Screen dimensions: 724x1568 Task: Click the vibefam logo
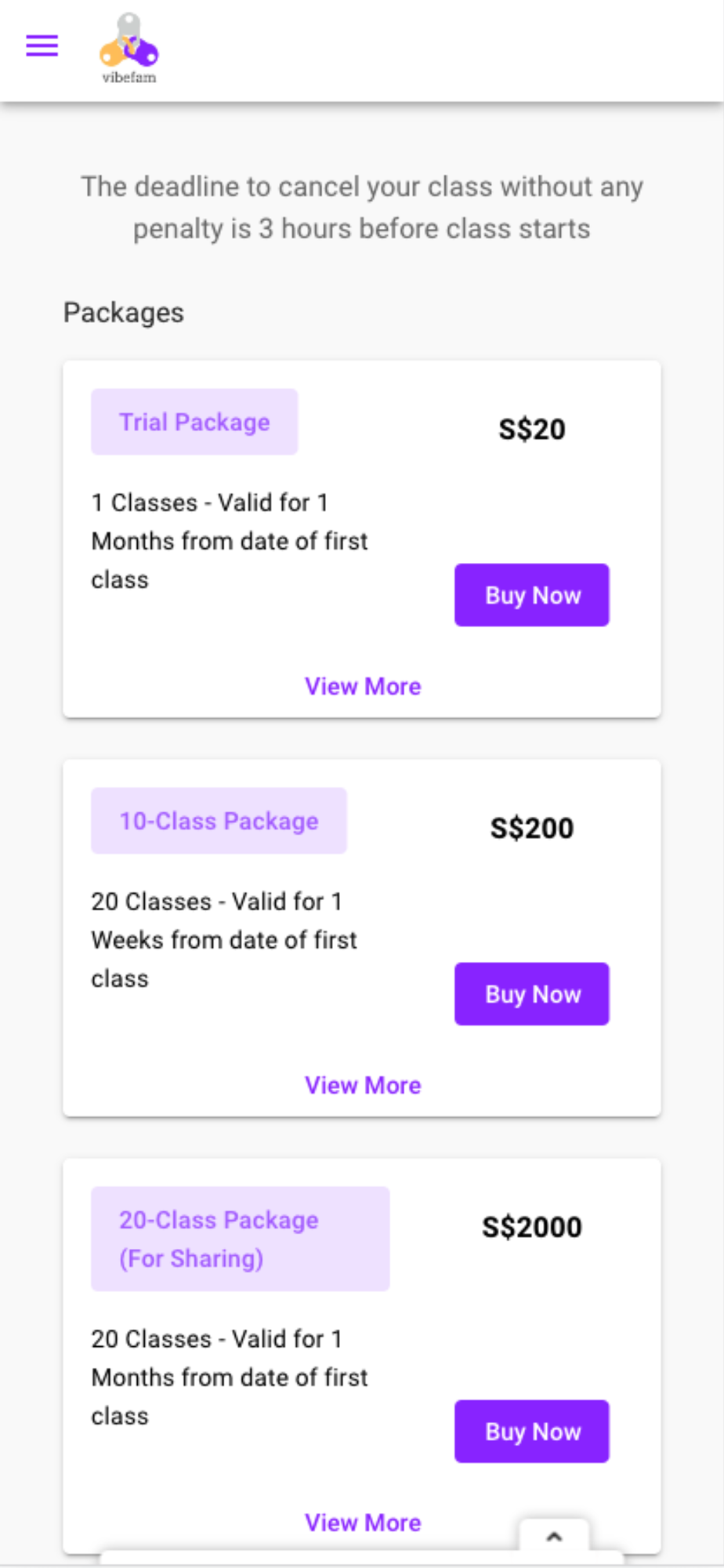click(129, 49)
